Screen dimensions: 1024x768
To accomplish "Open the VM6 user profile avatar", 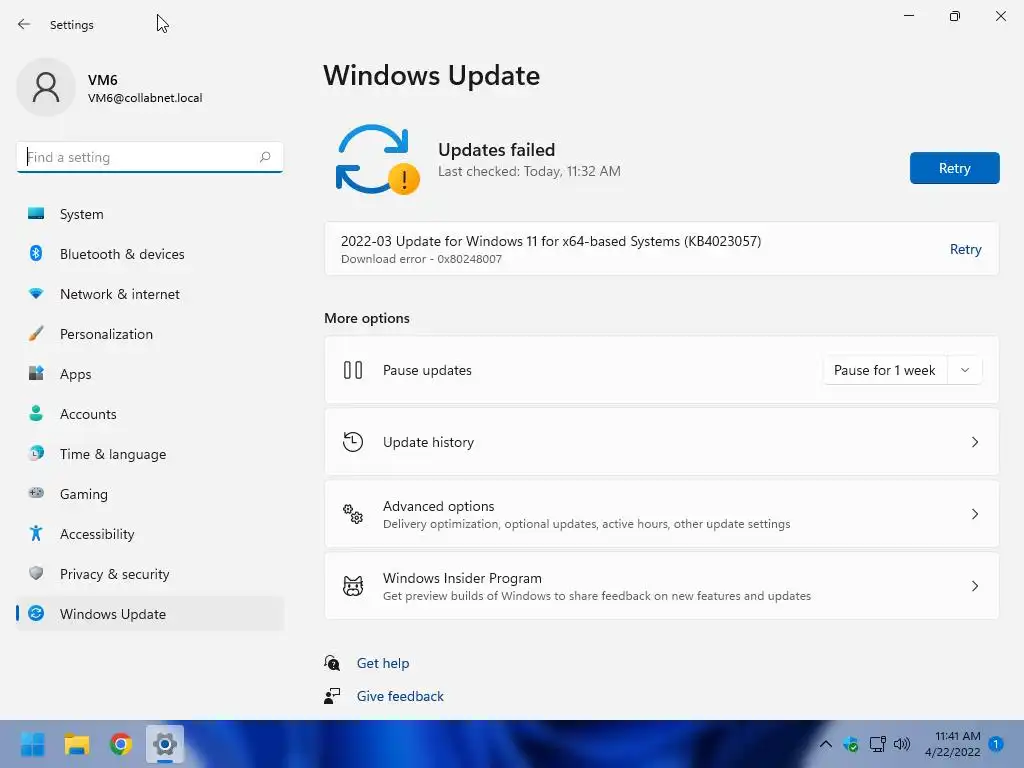I will coord(46,87).
